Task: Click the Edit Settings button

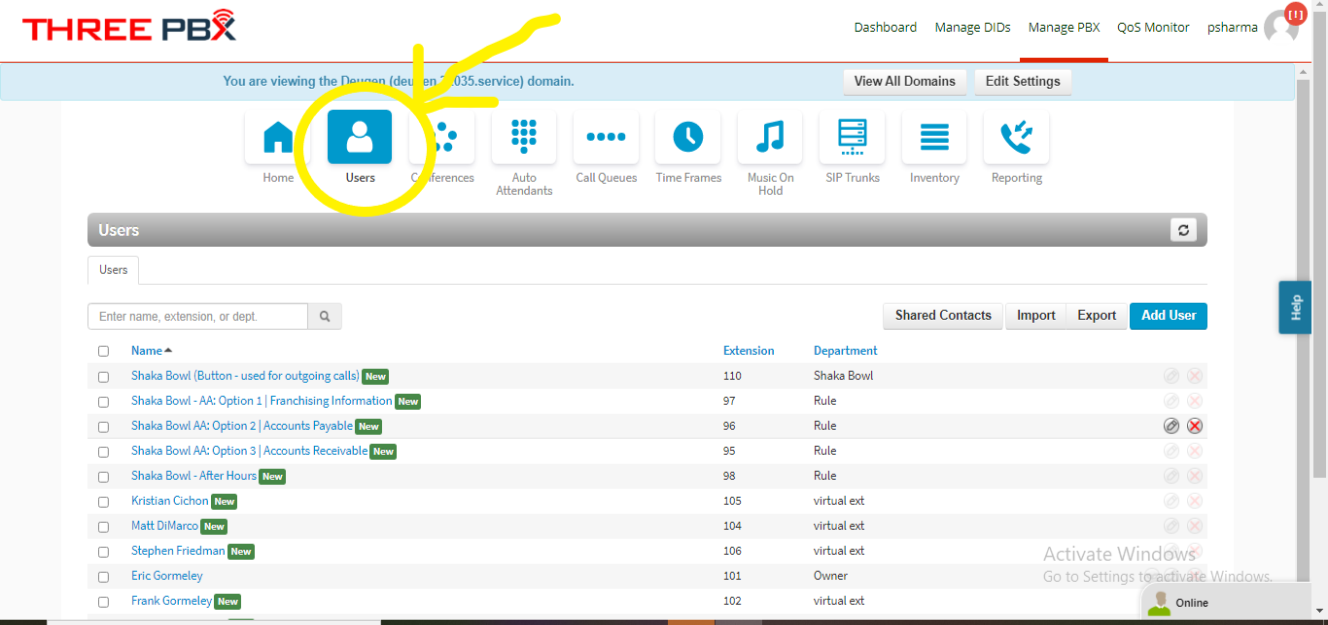Action: coord(1022,81)
